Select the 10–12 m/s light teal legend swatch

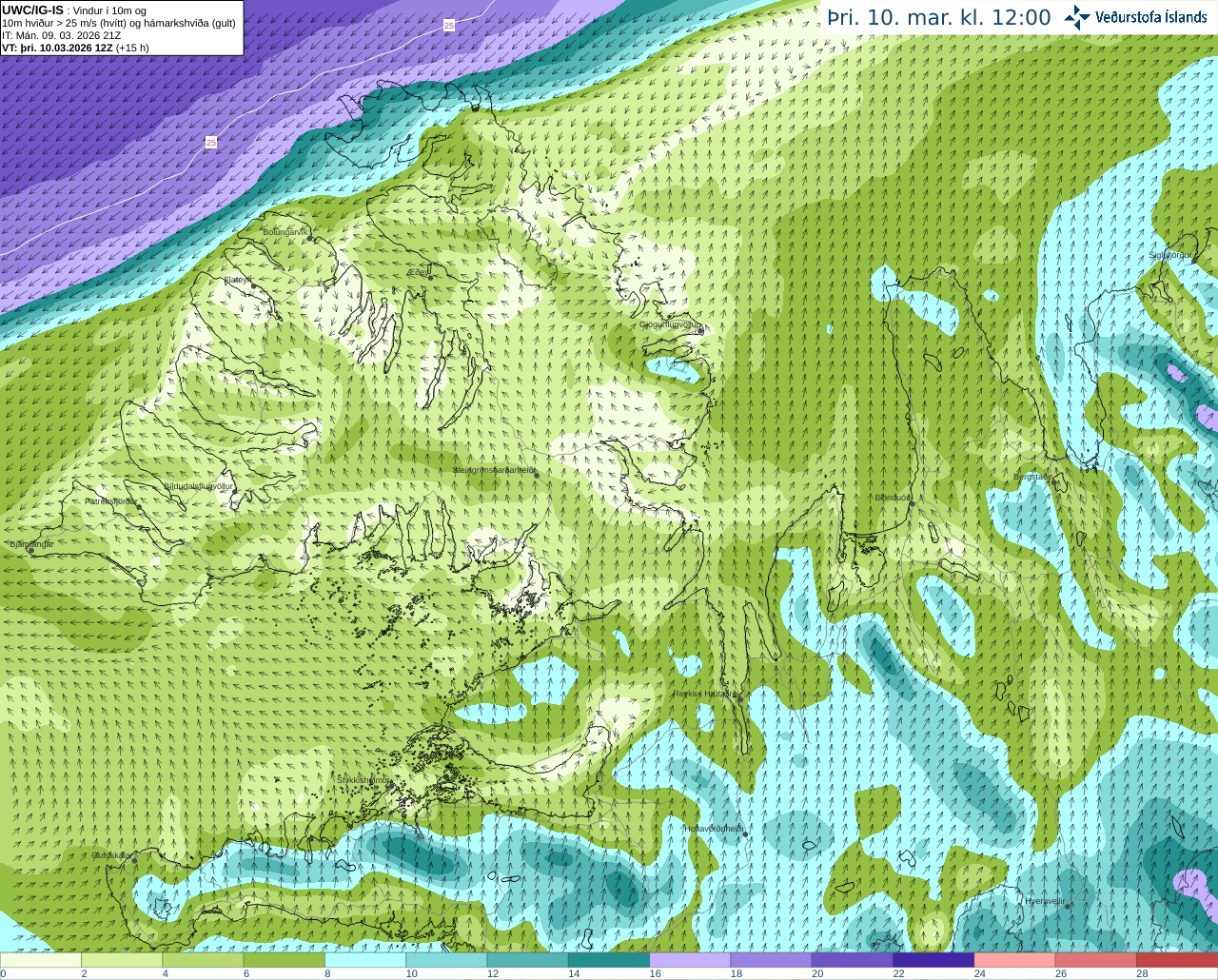pos(446,960)
